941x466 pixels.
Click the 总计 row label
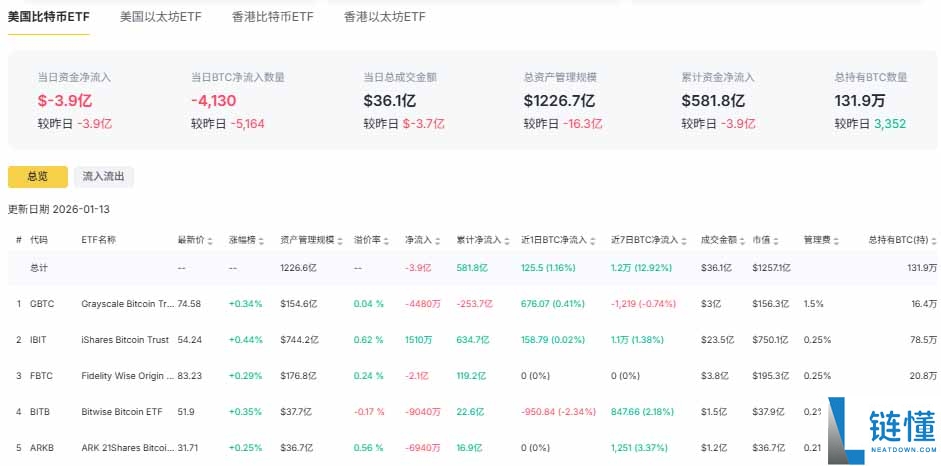(x=39, y=268)
